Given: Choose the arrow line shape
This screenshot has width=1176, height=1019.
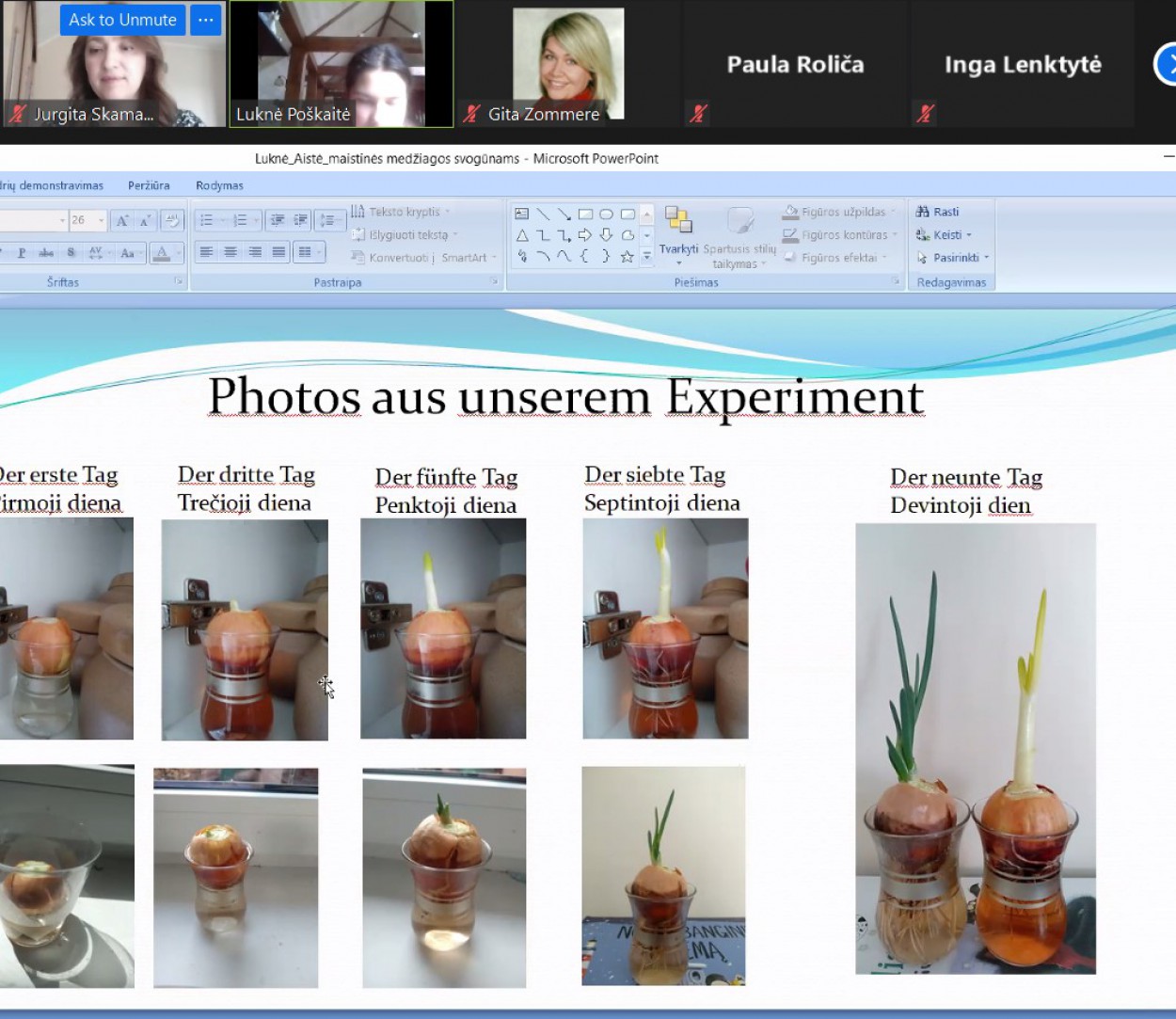Looking at the screenshot, I should coord(564,214).
